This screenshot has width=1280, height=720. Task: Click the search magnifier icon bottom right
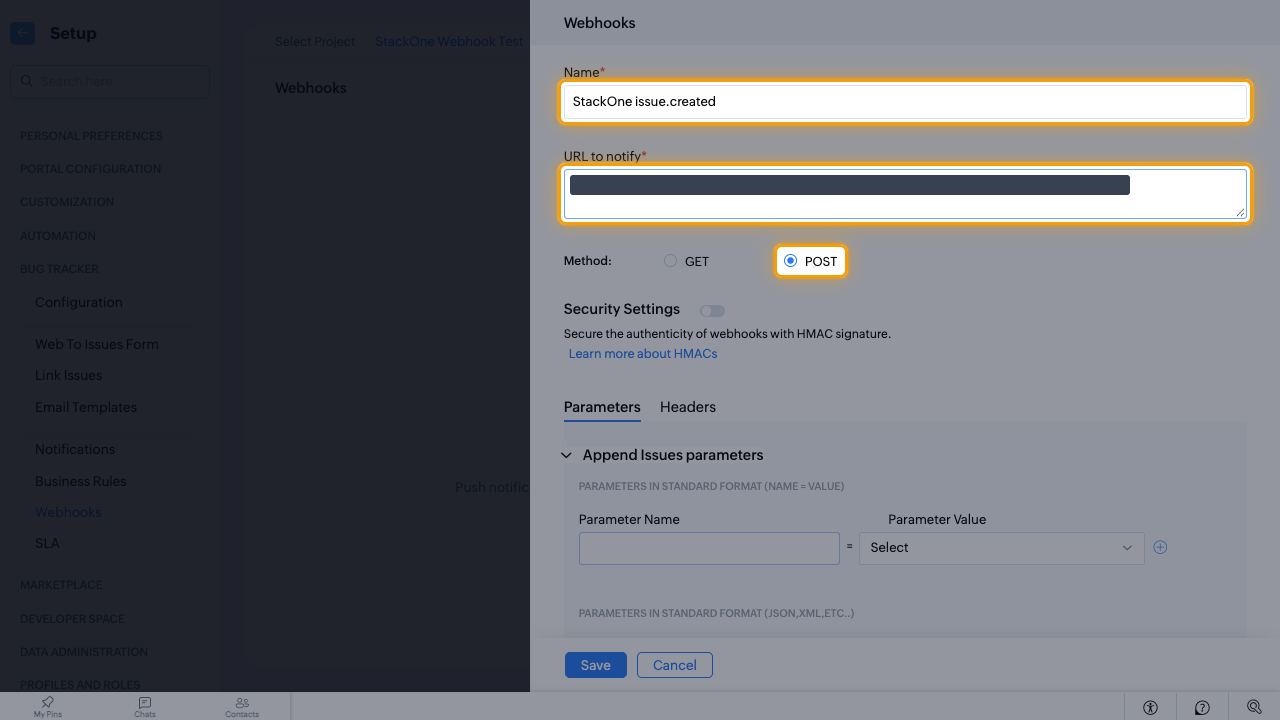(x=1254, y=707)
